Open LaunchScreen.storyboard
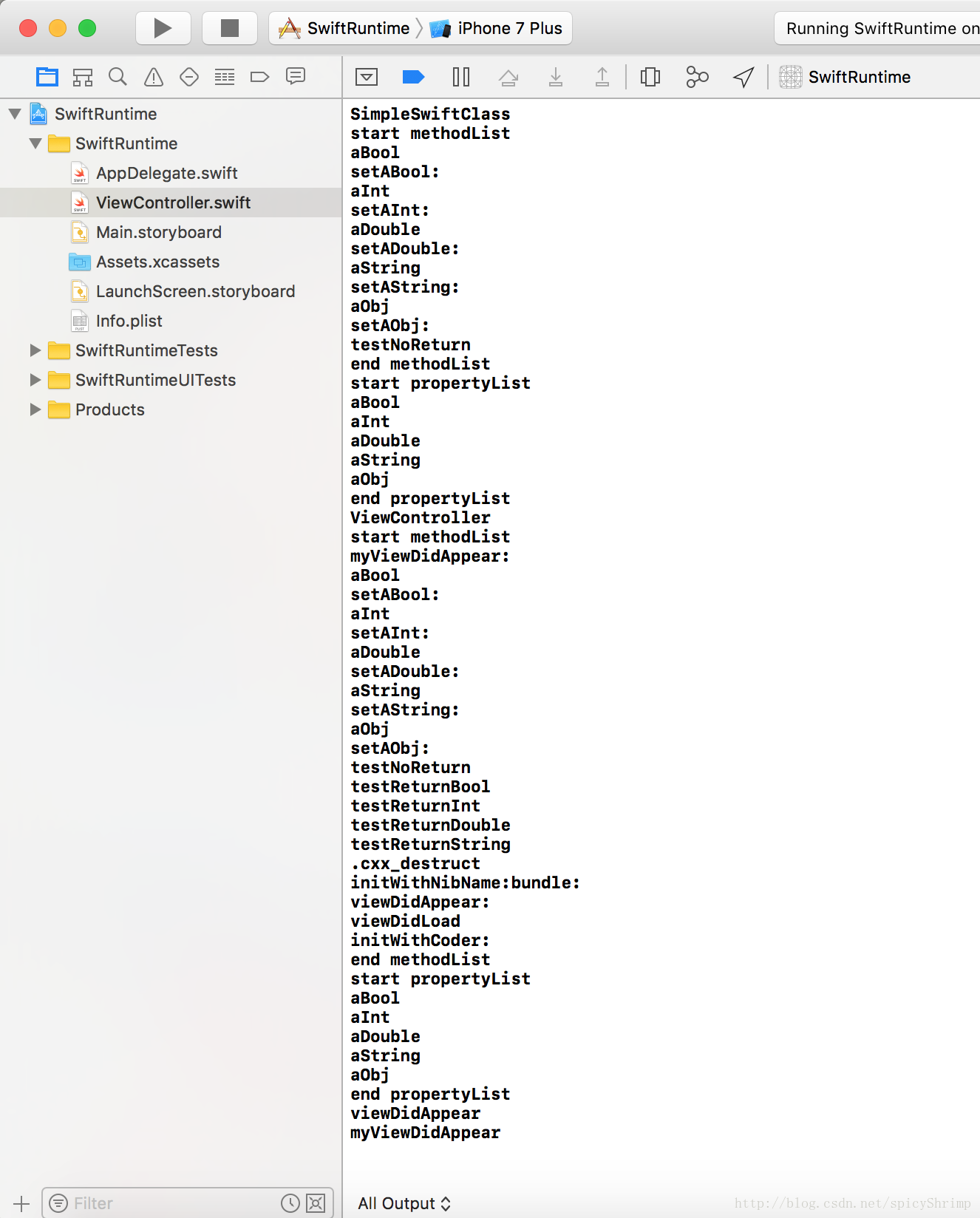This screenshot has width=980, height=1218. click(195, 291)
